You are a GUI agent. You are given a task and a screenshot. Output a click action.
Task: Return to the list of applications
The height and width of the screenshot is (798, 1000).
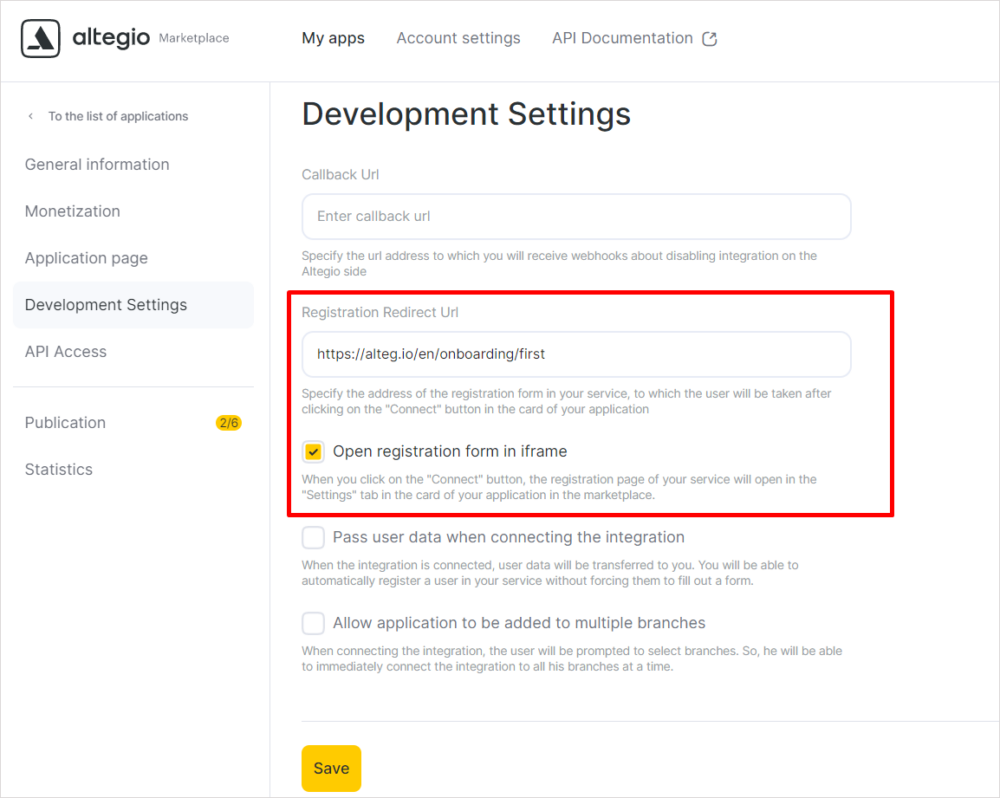pyautogui.click(x=118, y=116)
